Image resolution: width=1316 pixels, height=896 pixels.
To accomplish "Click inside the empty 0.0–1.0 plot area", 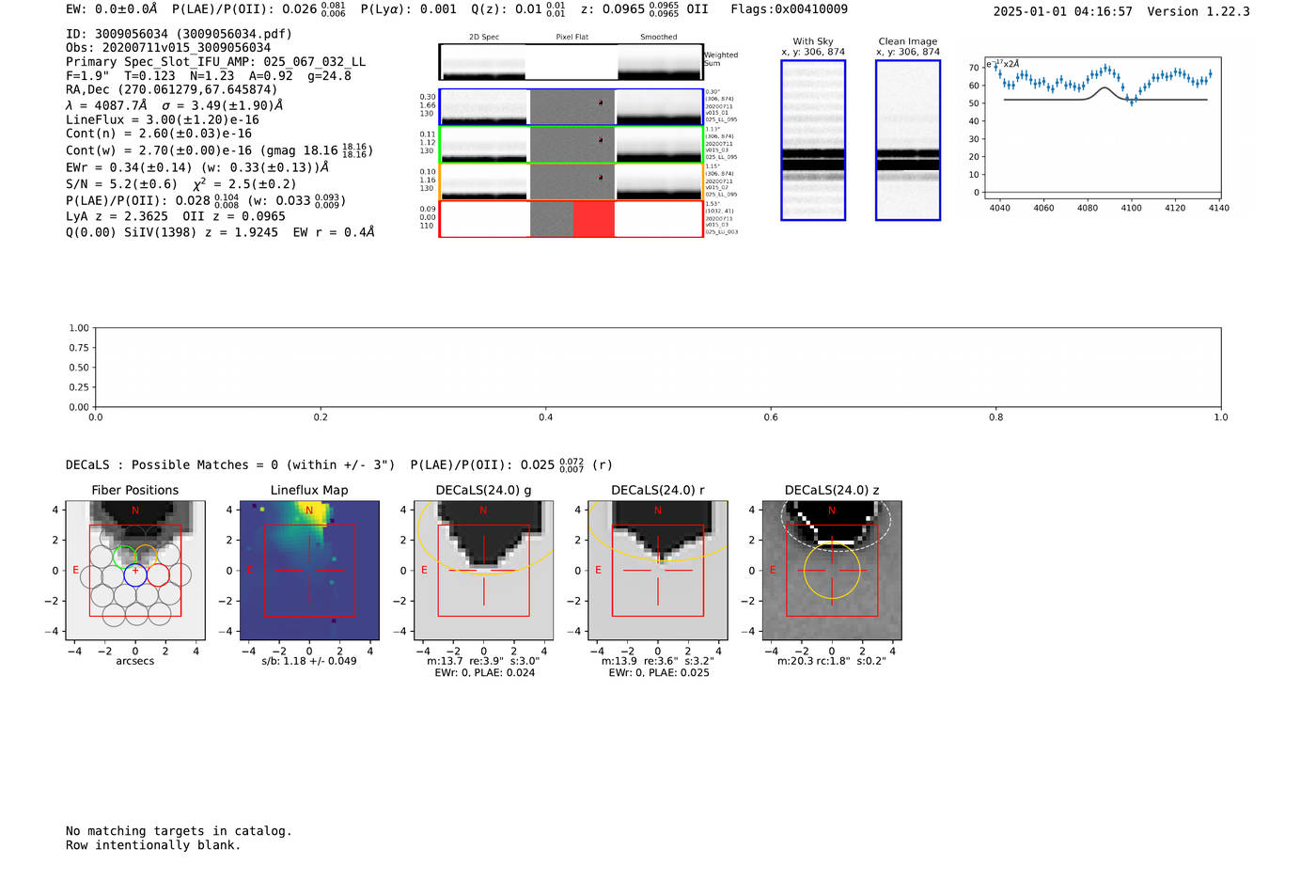I will [x=658, y=368].
